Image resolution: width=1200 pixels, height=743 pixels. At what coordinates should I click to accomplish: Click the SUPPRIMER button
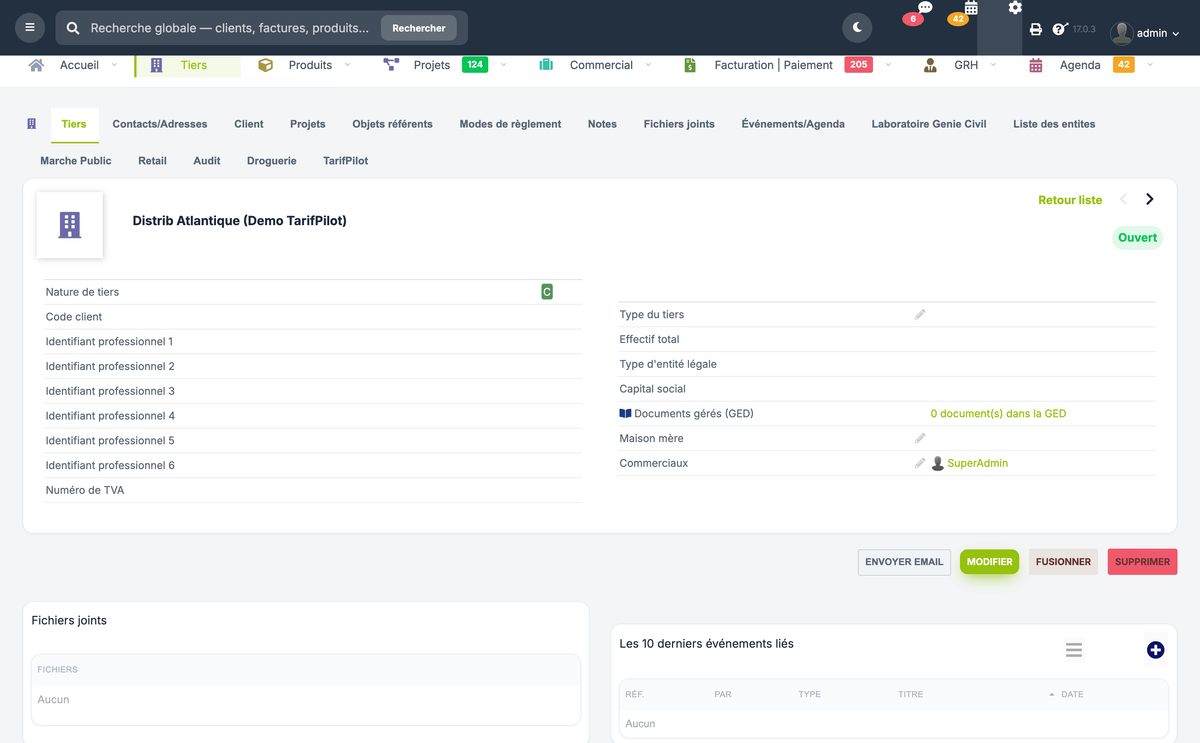(x=1142, y=562)
